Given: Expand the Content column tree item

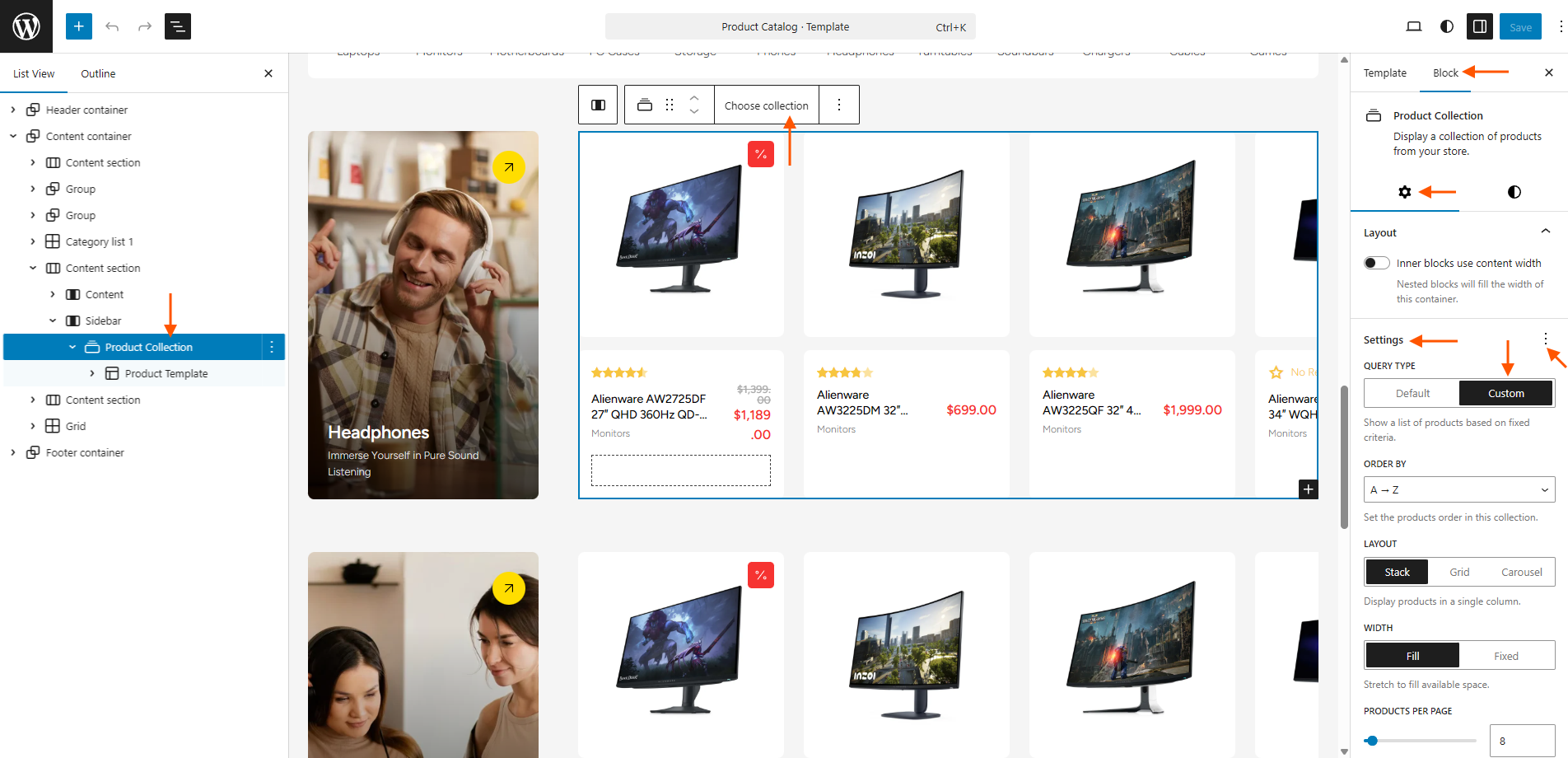Looking at the screenshot, I should tap(53, 294).
